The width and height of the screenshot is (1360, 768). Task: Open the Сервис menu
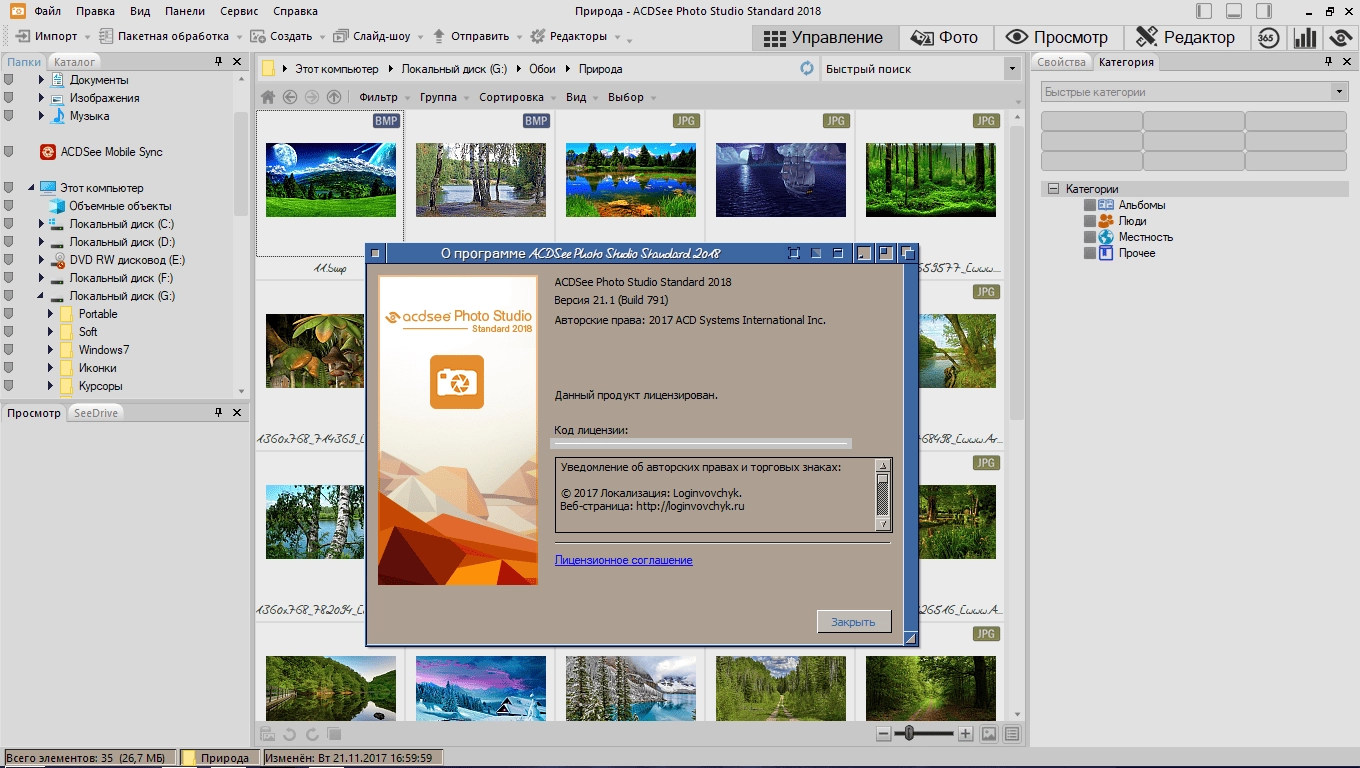(x=240, y=11)
